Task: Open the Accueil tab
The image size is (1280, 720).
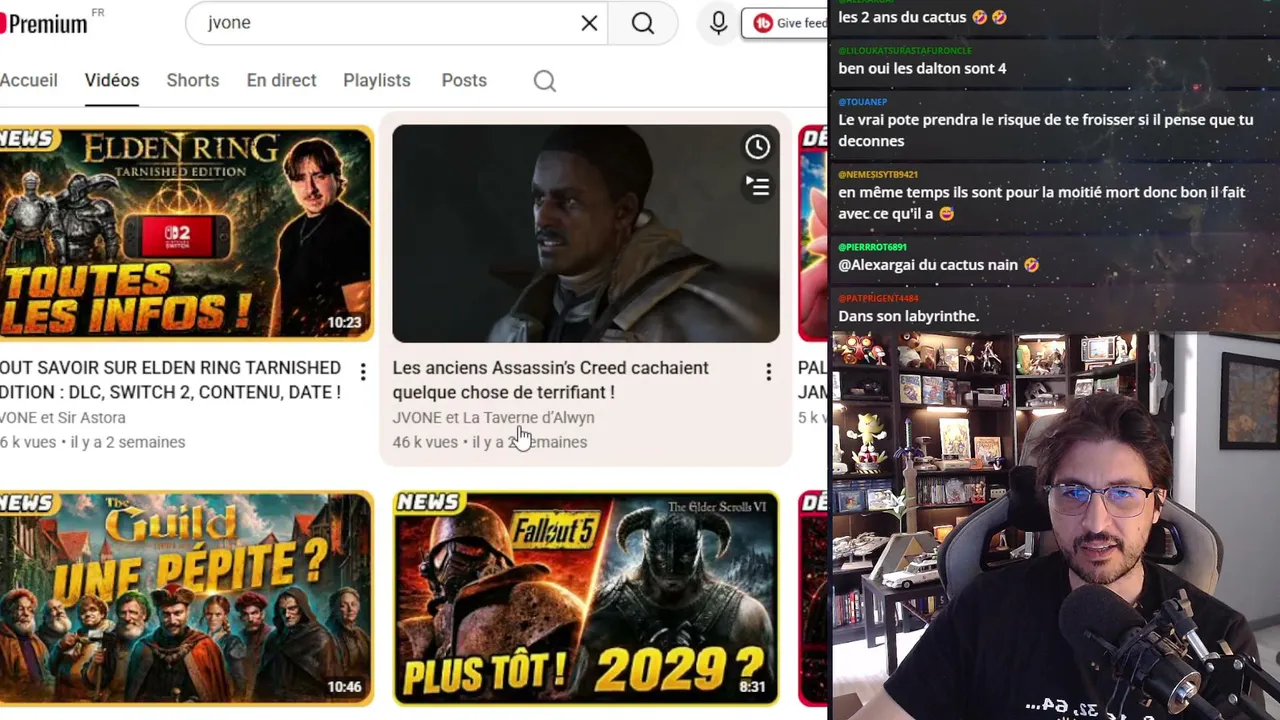Action: 29,80
